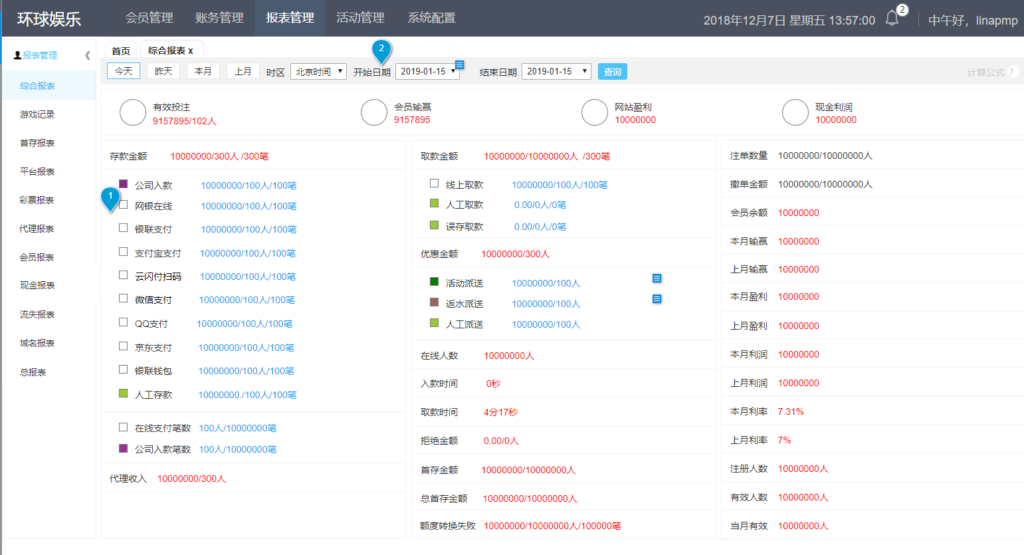Open the 账务管理 top menu

point(219,18)
